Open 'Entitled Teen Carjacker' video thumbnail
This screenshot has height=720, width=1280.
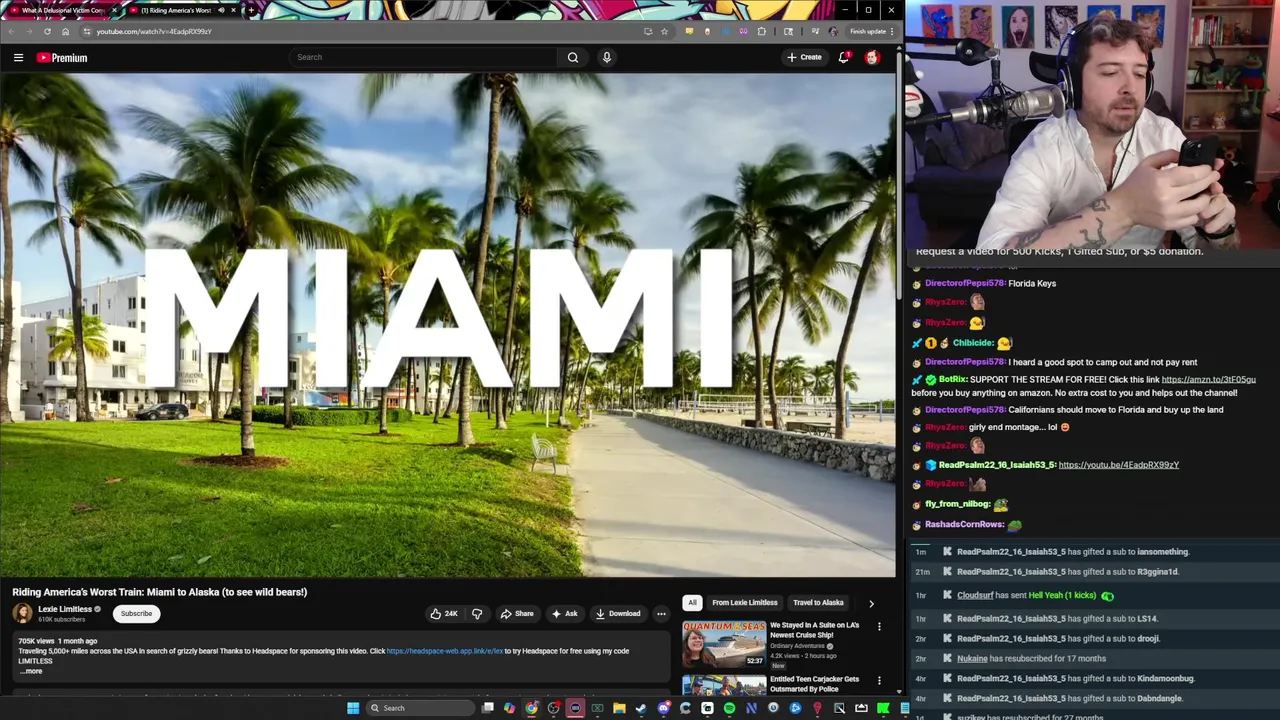pos(724,686)
